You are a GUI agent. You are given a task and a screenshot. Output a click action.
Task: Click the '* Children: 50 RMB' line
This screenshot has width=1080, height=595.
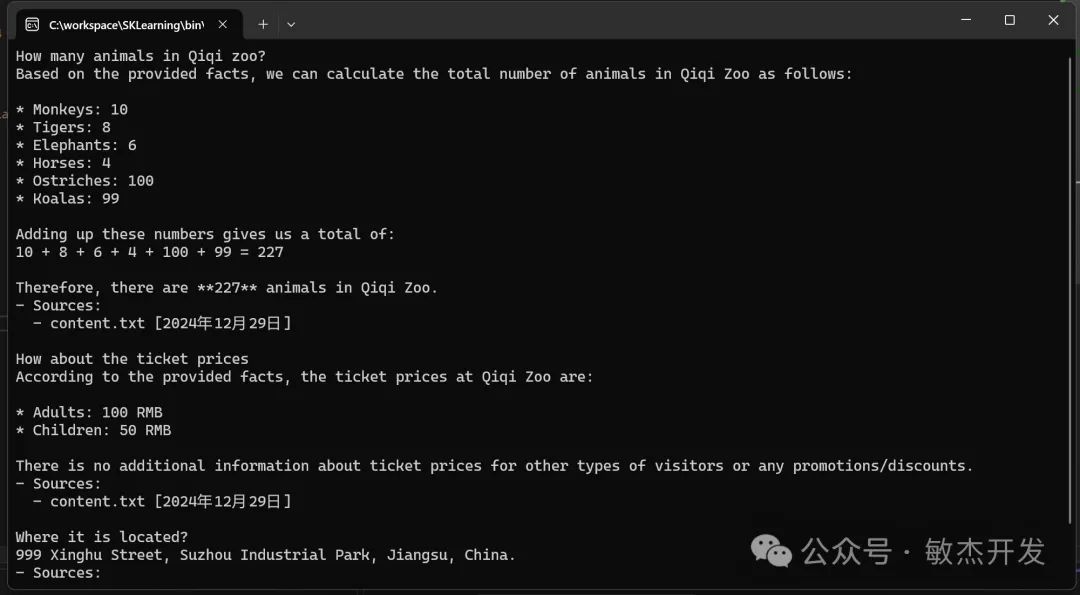pyautogui.click(x=93, y=430)
